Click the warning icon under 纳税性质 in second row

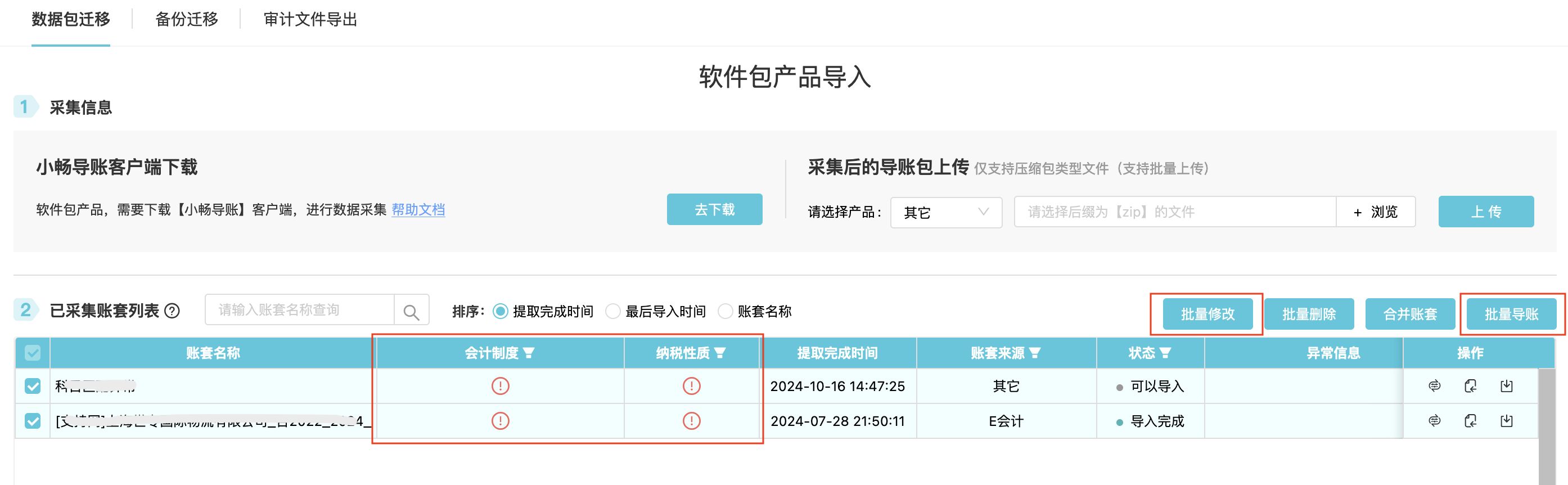691,421
